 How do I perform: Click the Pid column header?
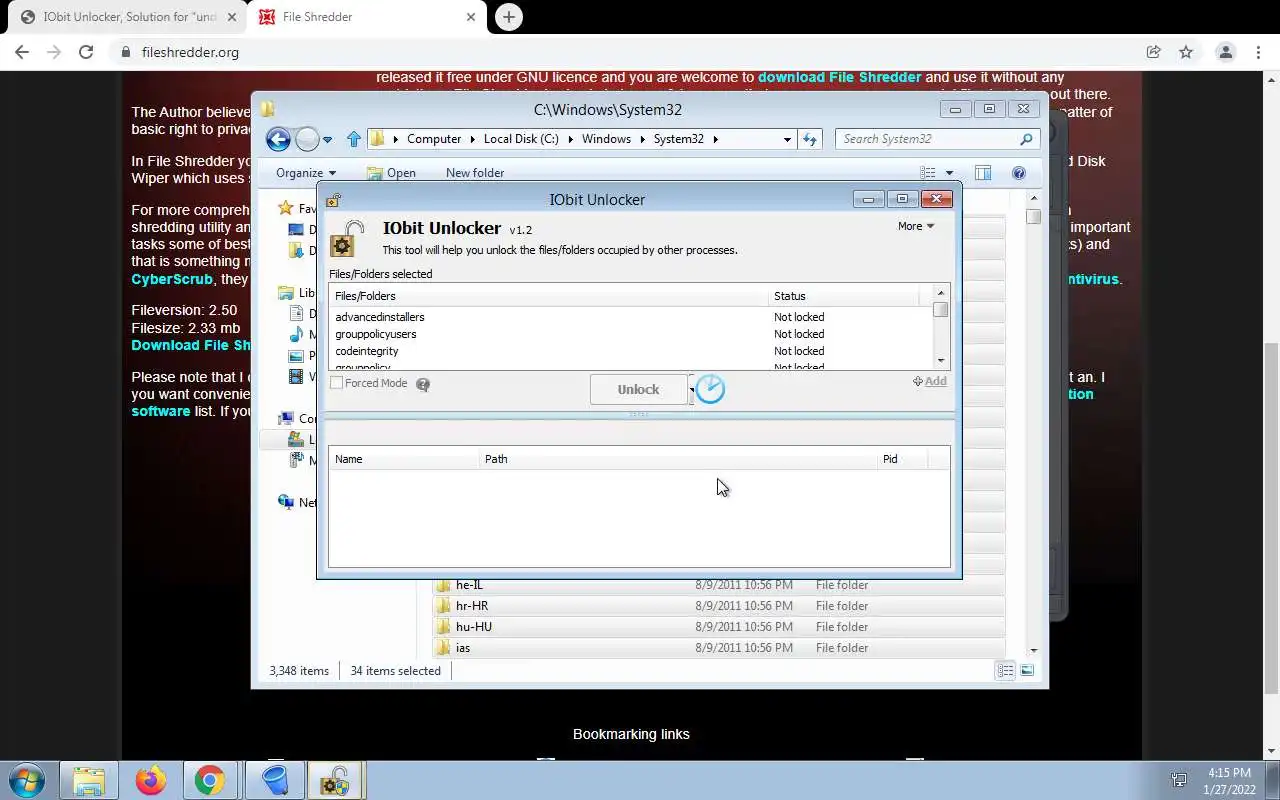(x=902, y=459)
